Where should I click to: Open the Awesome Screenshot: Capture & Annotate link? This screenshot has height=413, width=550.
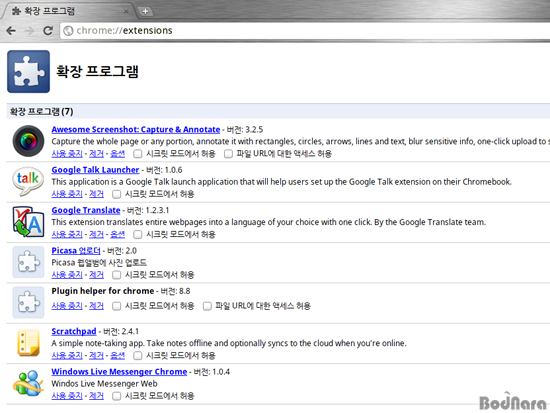coord(136,129)
